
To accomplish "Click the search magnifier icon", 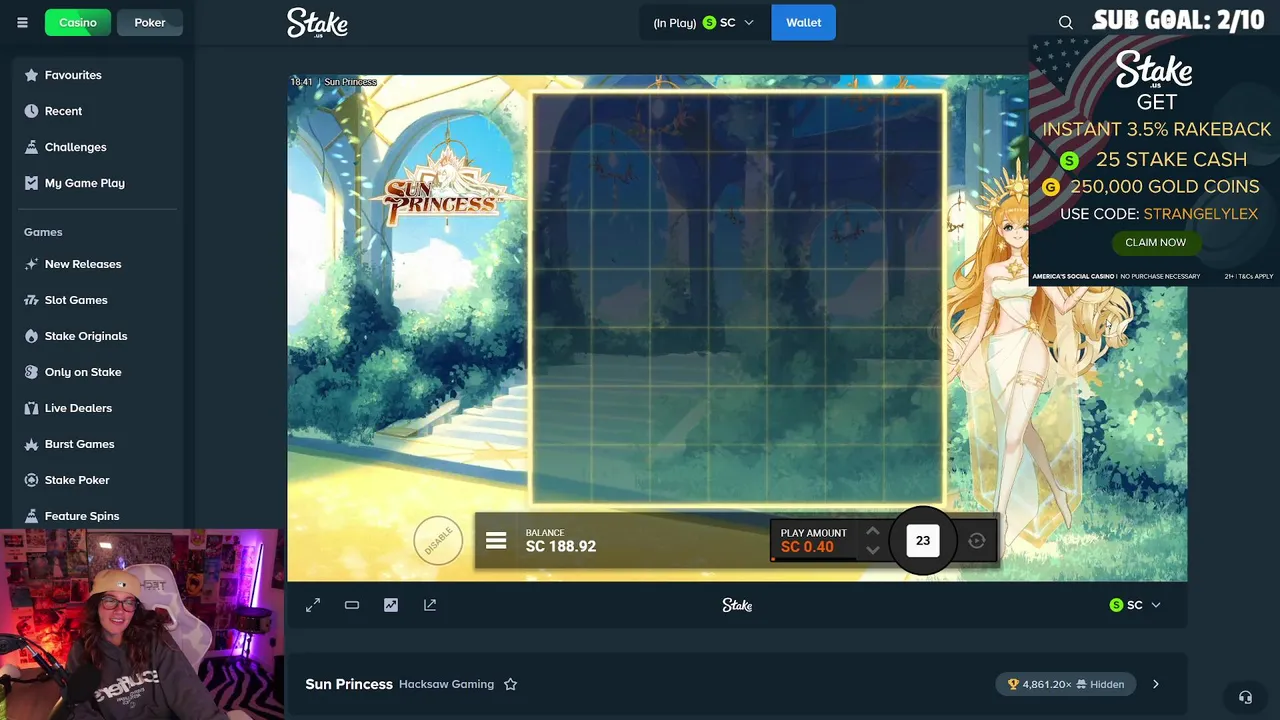I will point(1066,22).
